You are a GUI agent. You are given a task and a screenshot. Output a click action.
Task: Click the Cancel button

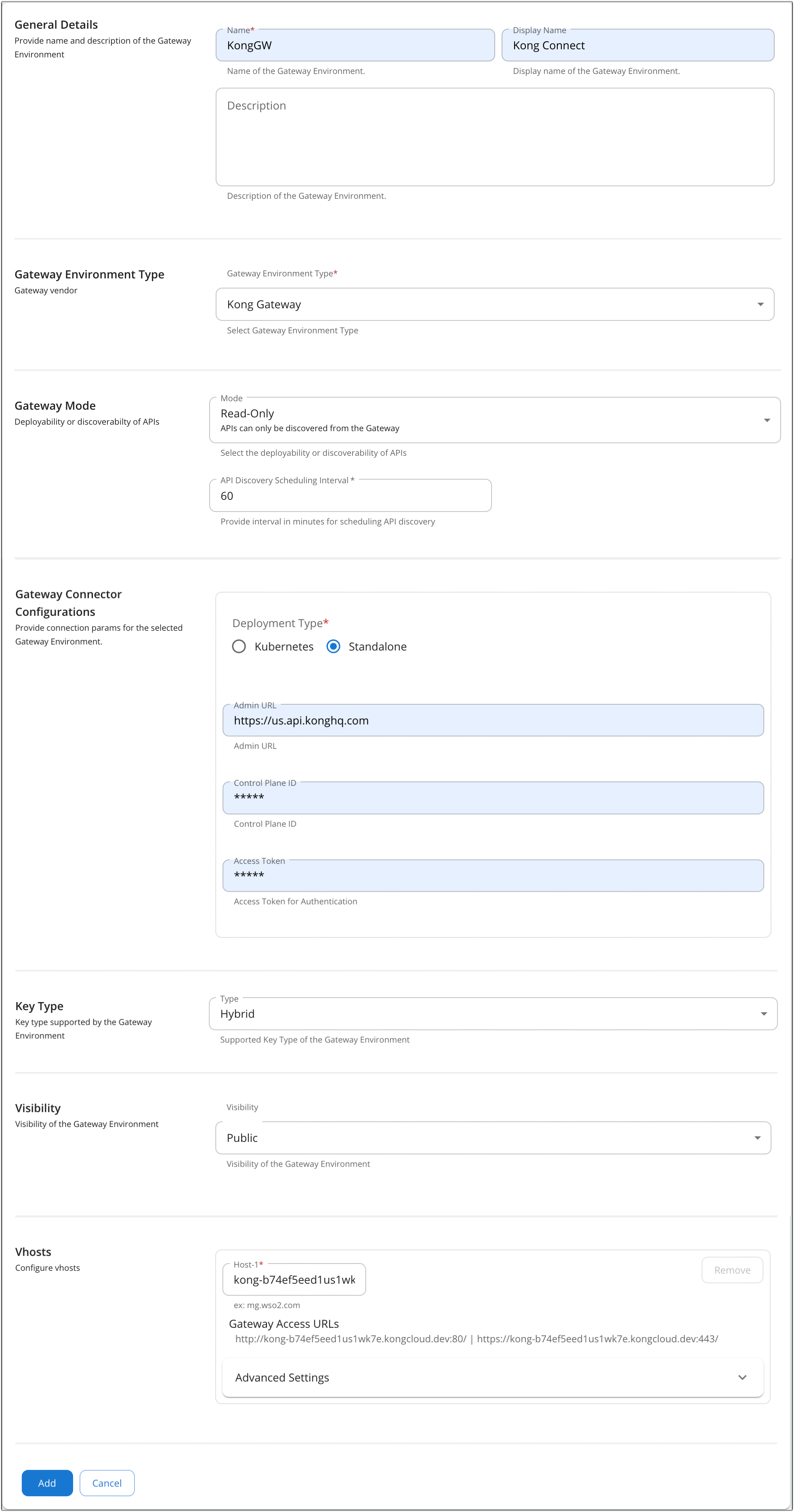coord(107,1483)
